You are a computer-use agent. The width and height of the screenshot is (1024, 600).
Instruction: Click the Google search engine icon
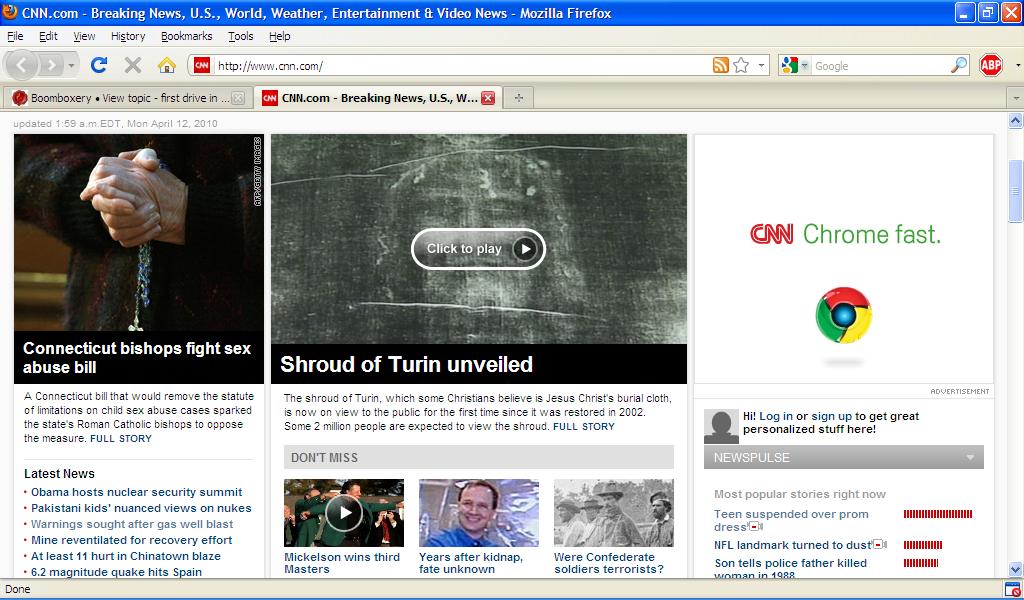click(790, 65)
